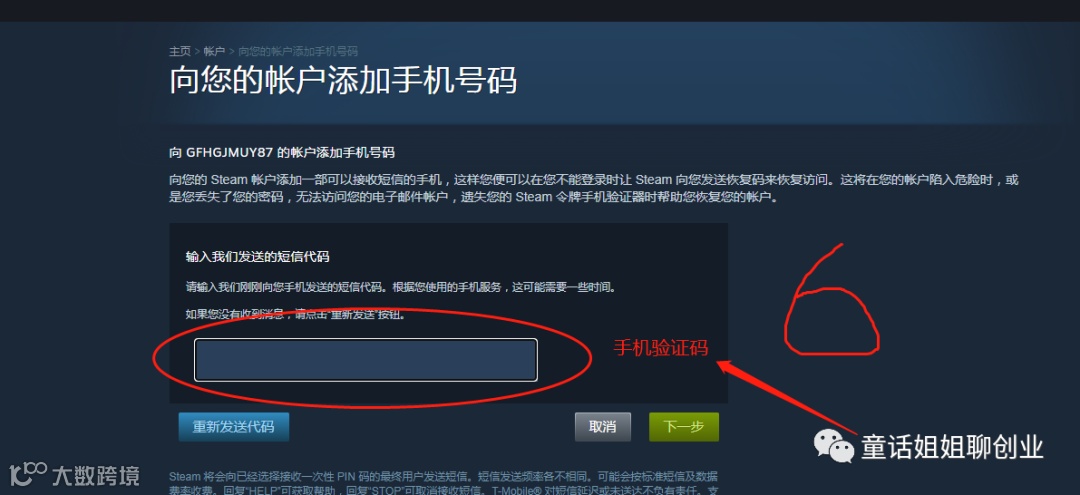Click the WeChat logo icon watermark
This screenshot has height=495, width=1080.
click(x=833, y=447)
